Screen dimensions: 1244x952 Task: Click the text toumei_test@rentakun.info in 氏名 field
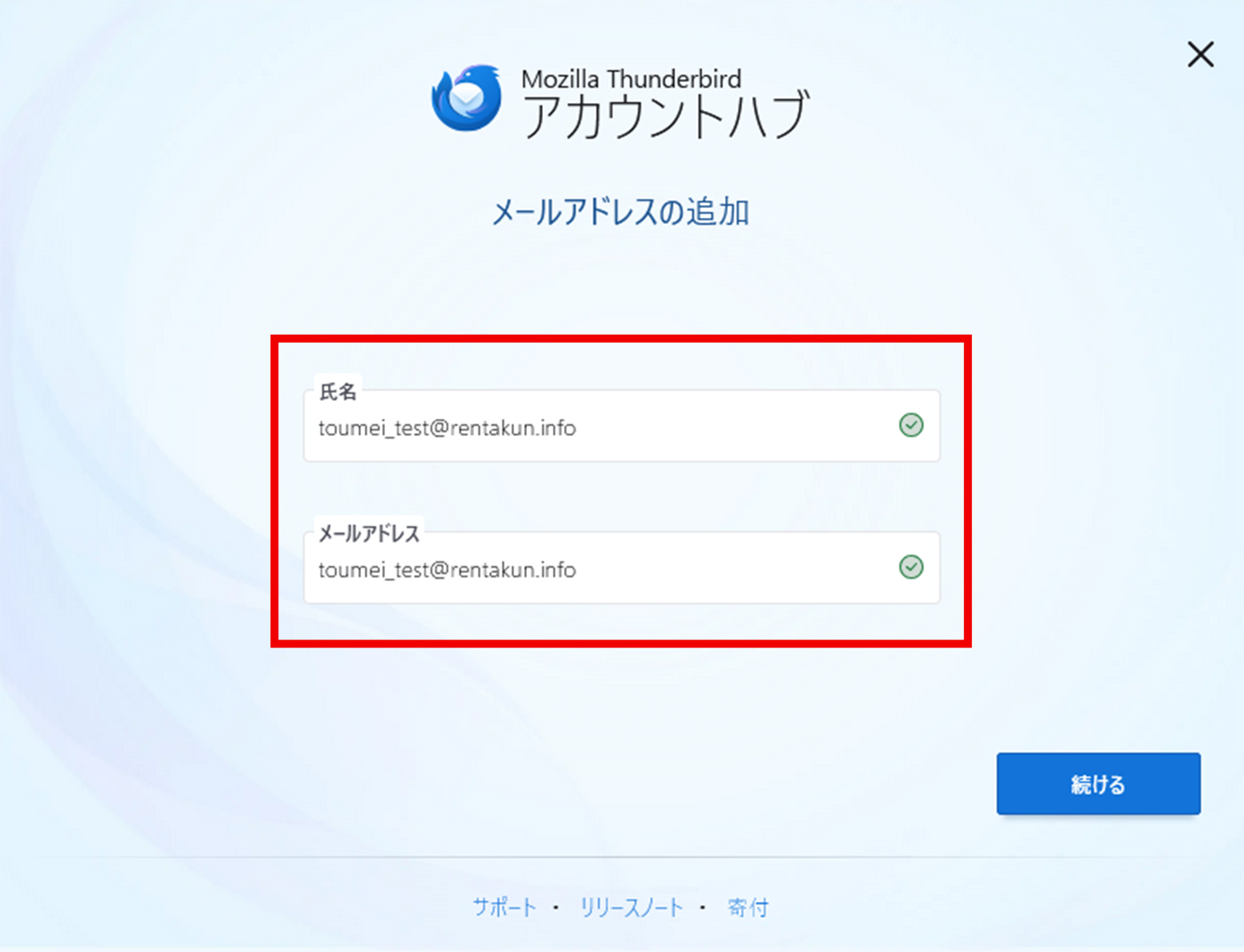[x=447, y=428]
